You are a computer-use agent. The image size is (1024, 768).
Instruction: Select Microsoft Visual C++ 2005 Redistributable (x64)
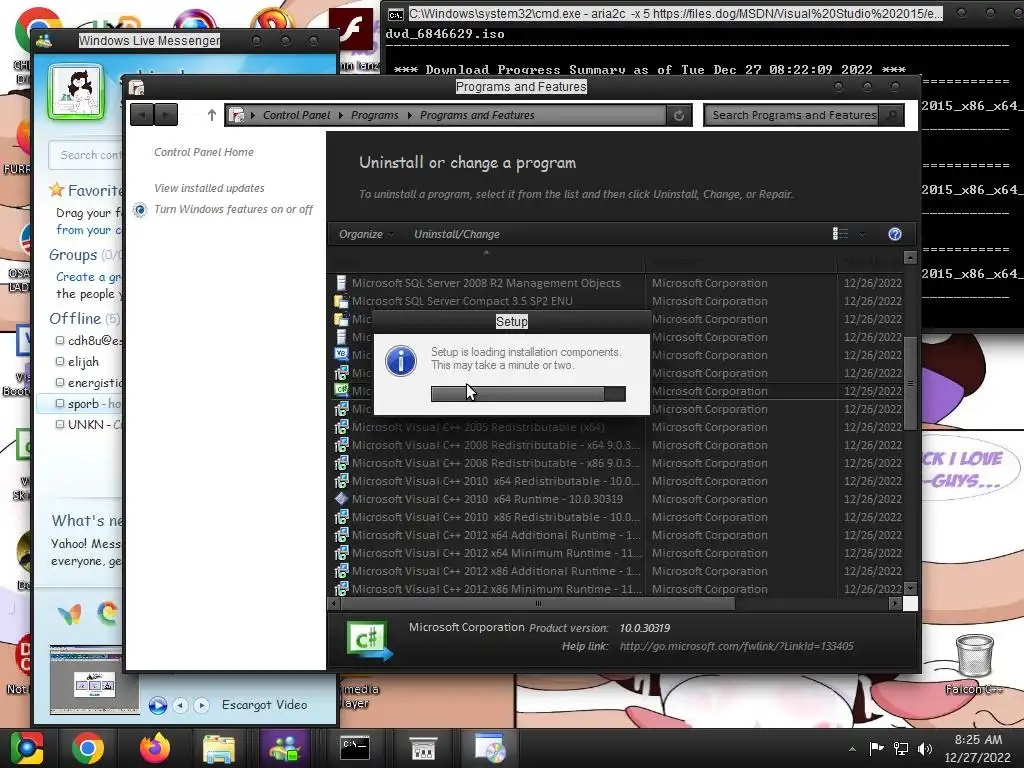[x=478, y=427]
